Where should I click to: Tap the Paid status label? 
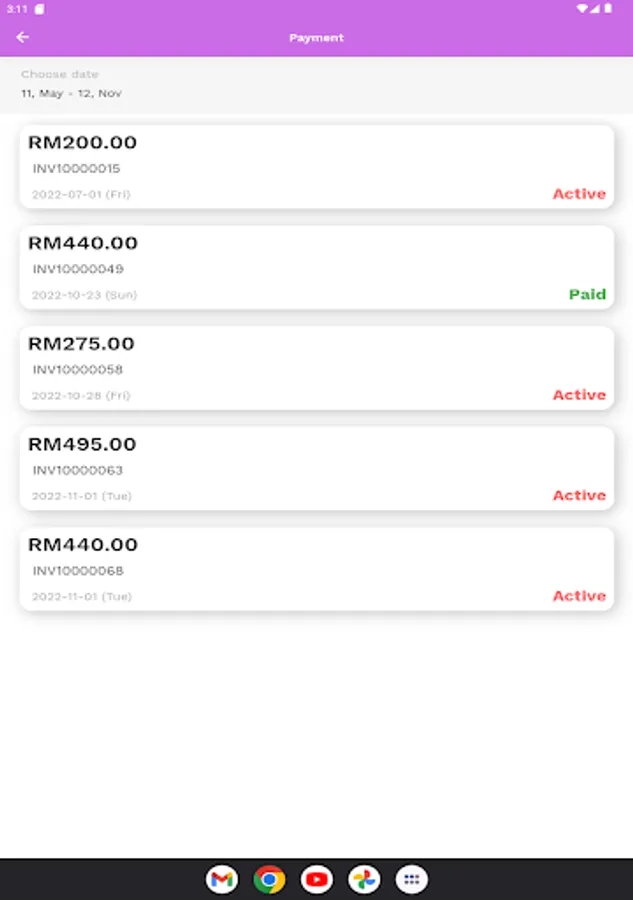point(587,294)
